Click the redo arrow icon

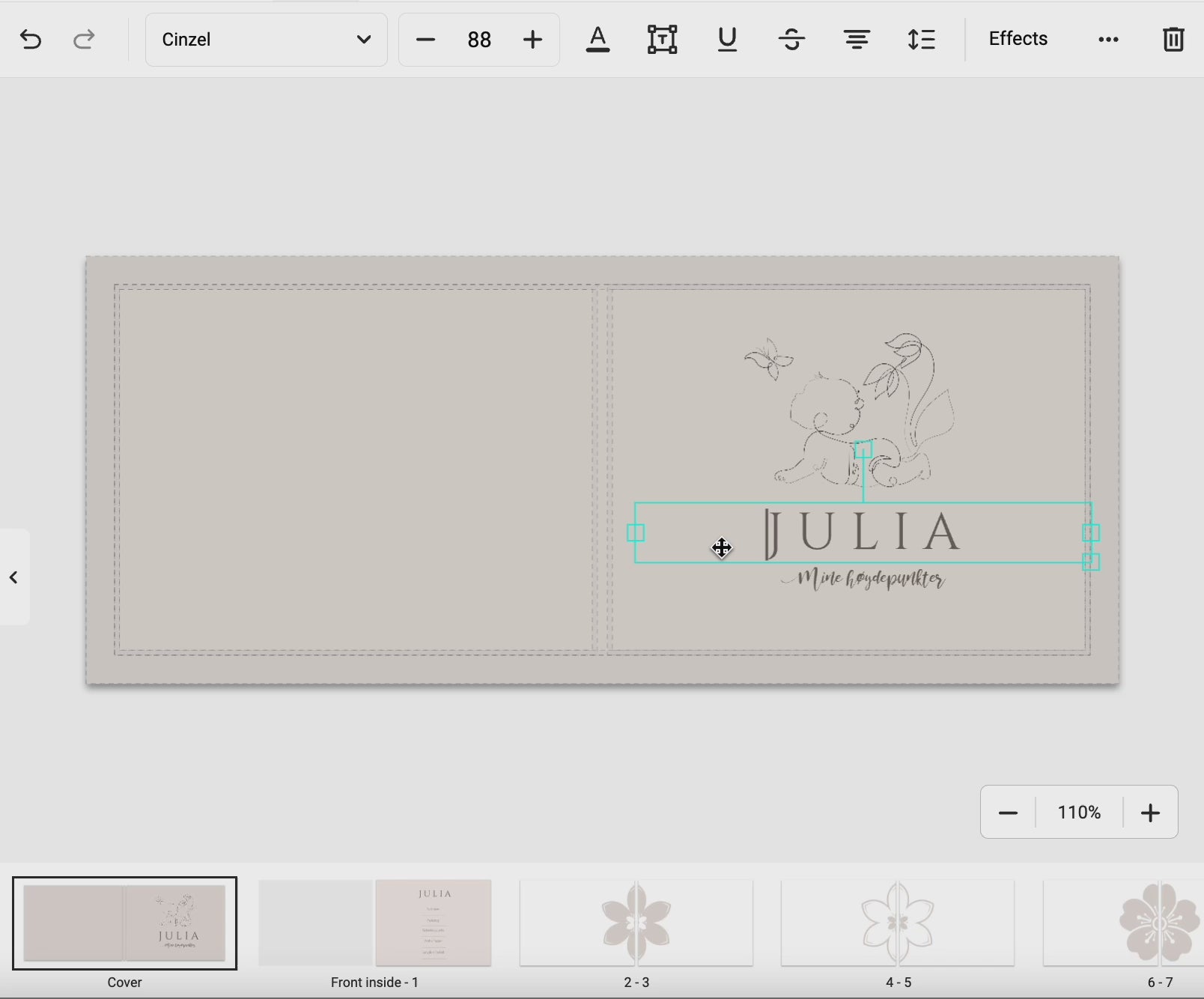tap(84, 40)
